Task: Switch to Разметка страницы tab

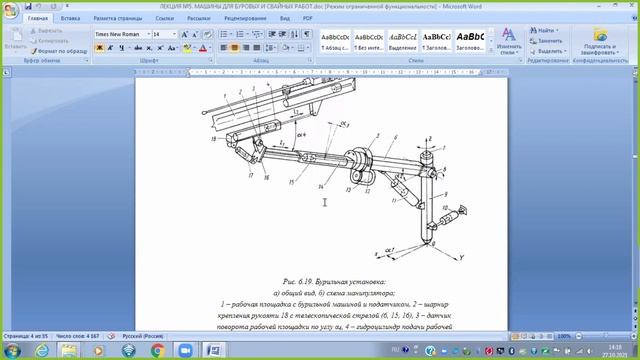Action: 118,18
